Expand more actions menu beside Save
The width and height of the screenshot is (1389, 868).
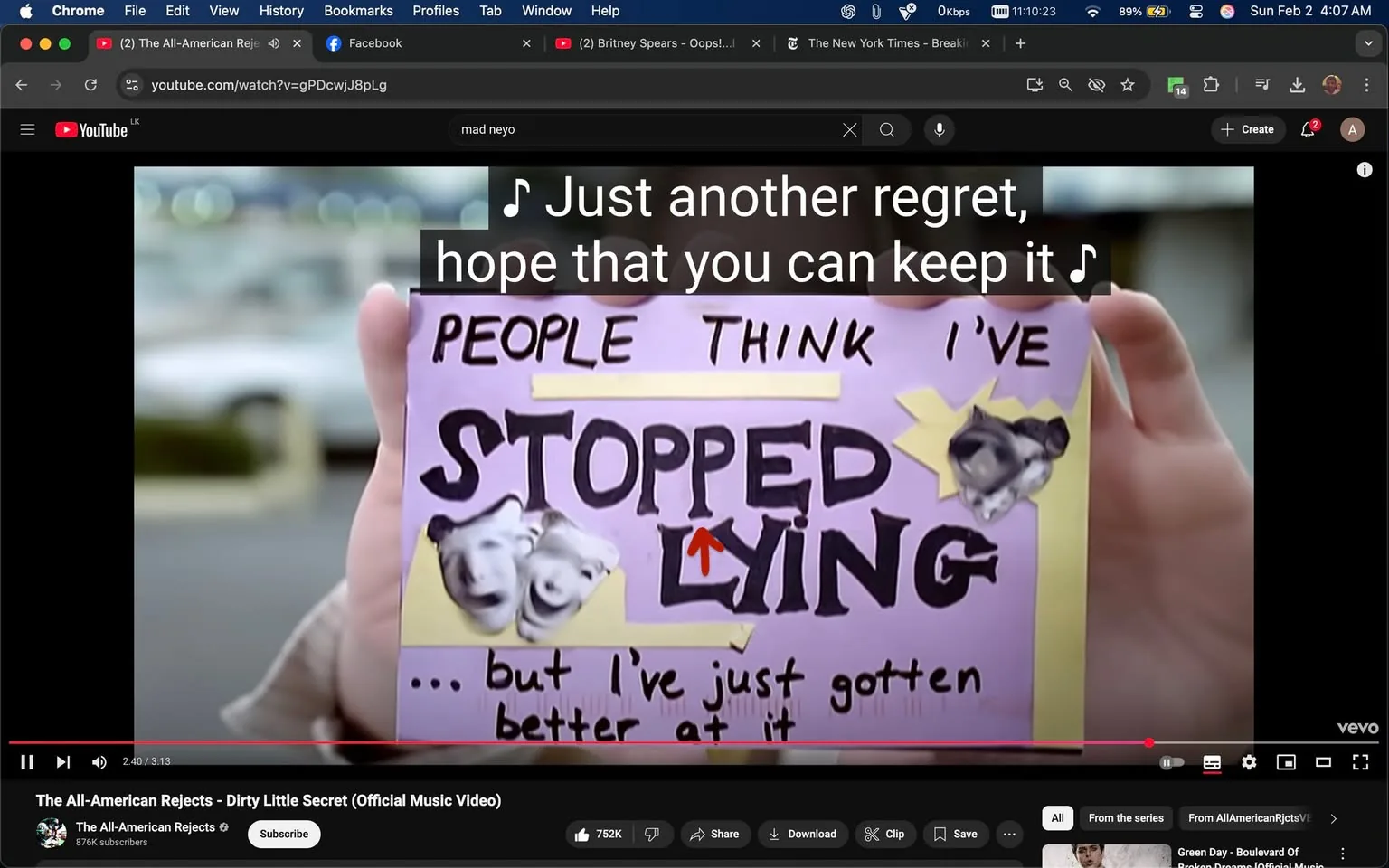click(1009, 834)
